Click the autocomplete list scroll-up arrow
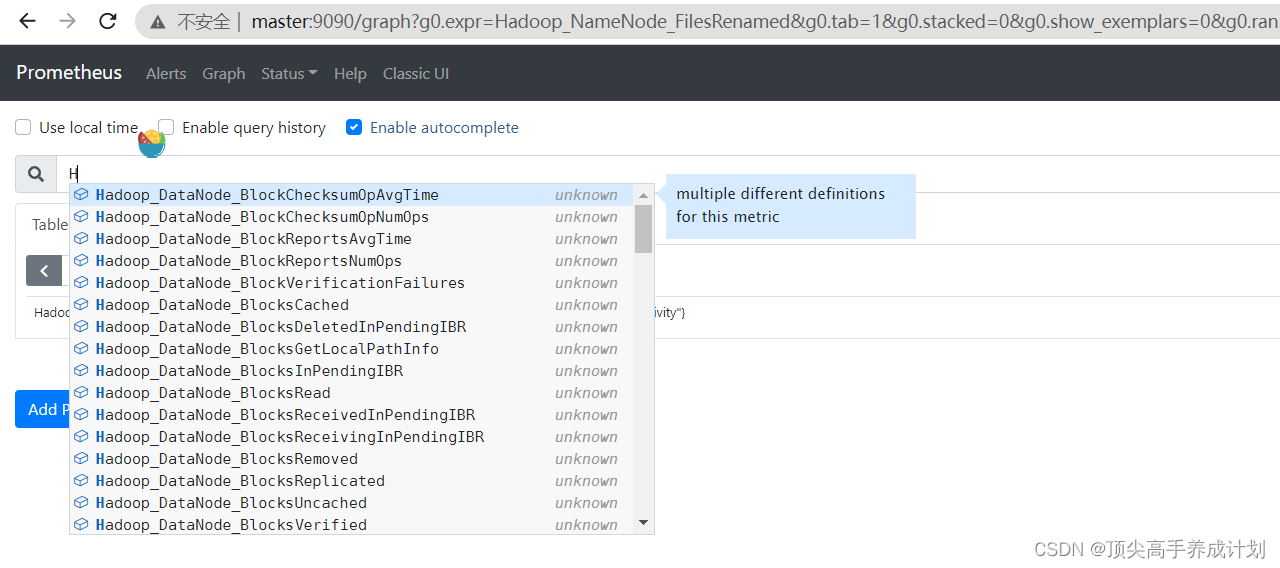Viewport: 1280px width, 568px height. [643, 194]
